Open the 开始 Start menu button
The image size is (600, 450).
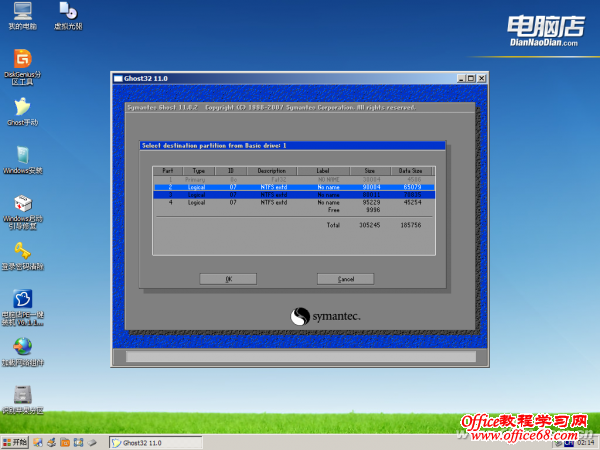point(15,443)
